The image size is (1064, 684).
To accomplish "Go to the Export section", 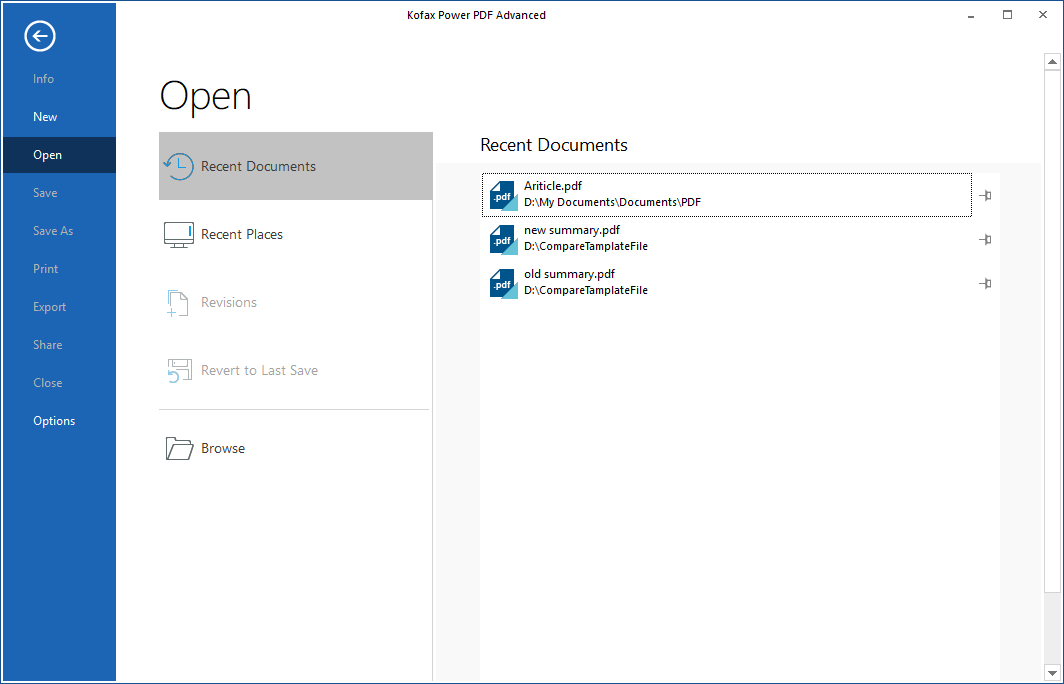I will [49, 306].
